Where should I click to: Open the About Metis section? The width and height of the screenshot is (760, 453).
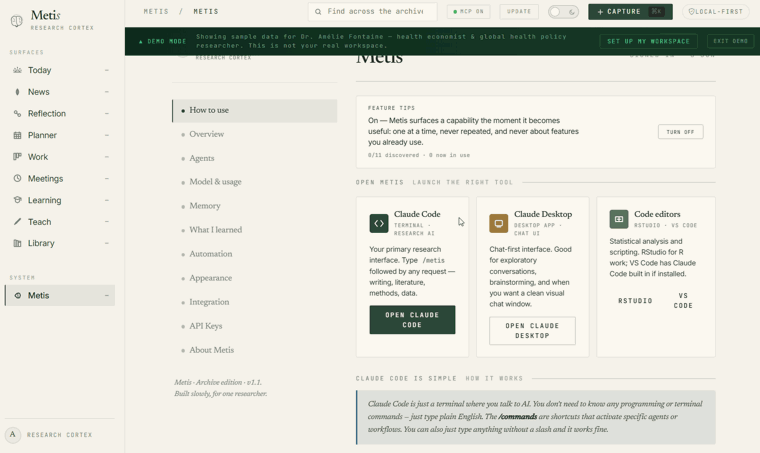(254, 350)
